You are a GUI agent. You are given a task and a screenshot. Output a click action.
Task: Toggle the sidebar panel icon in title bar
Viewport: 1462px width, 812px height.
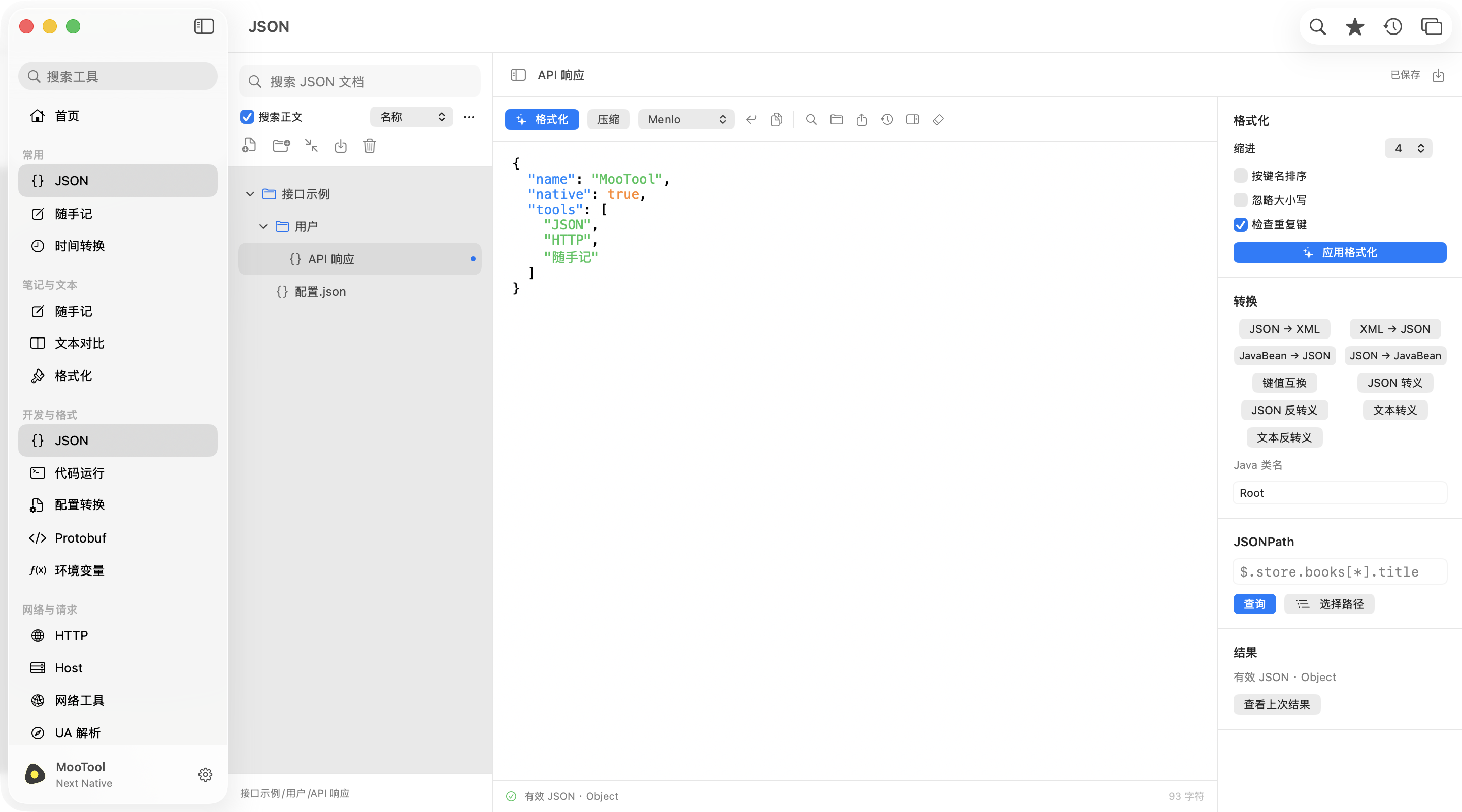click(204, 27)
